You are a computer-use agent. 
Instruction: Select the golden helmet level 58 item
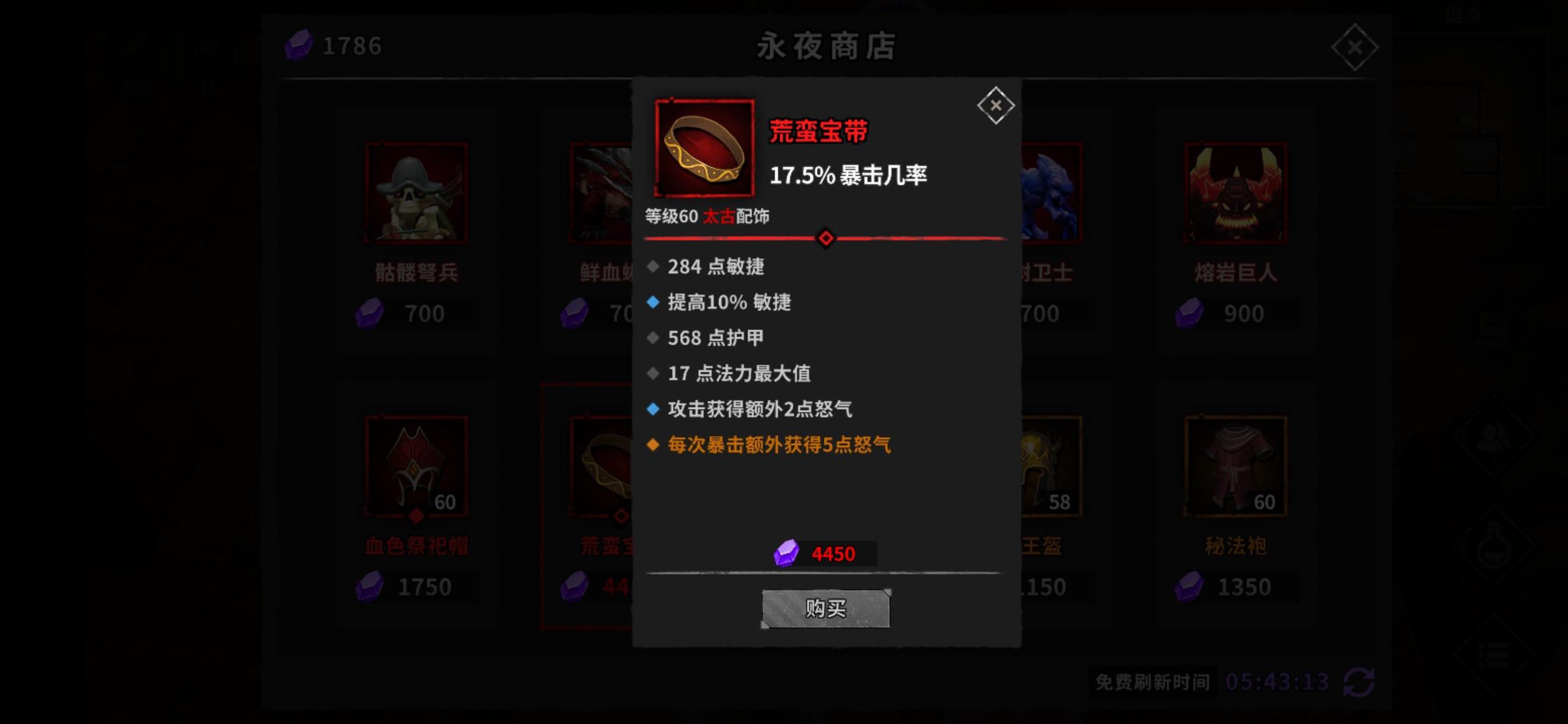1051,467
